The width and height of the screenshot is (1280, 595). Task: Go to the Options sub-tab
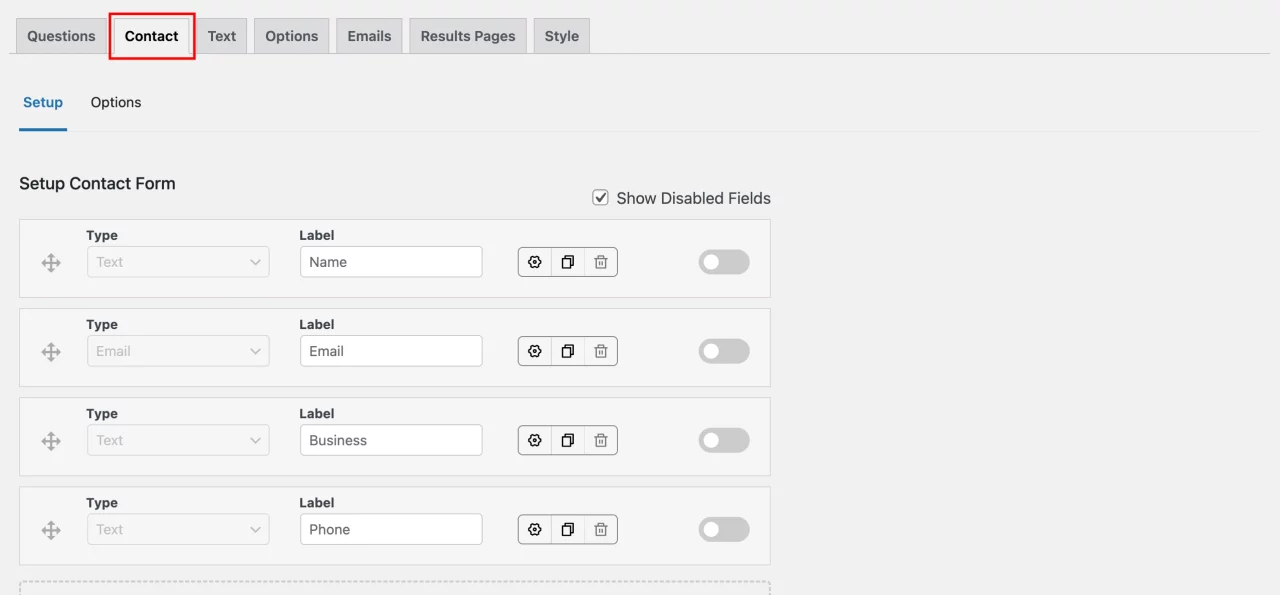pos(115,102)
